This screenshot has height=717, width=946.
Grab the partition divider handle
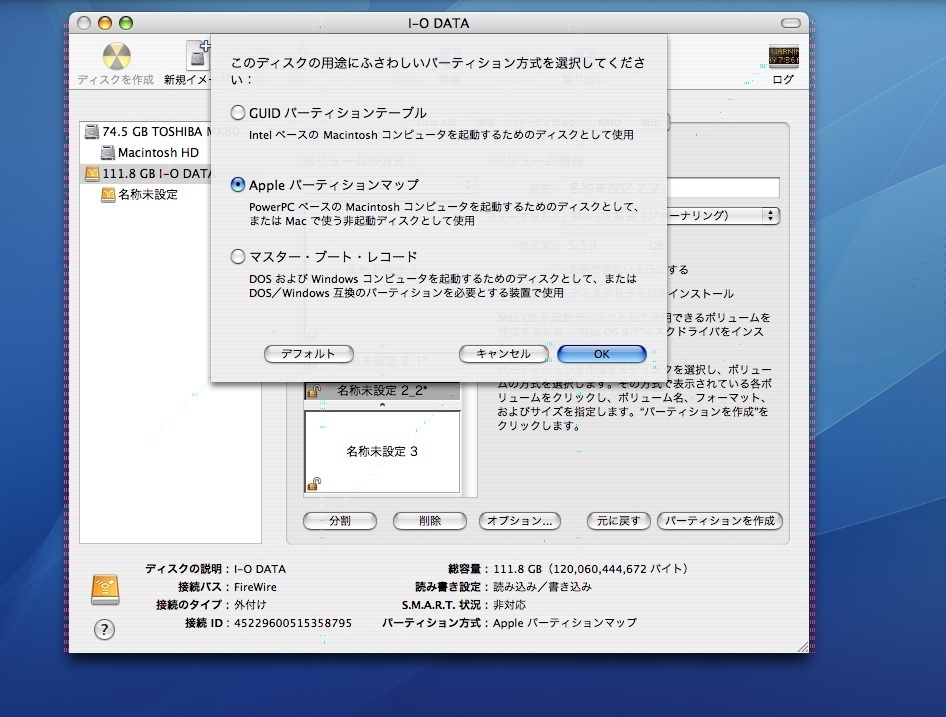382,406
